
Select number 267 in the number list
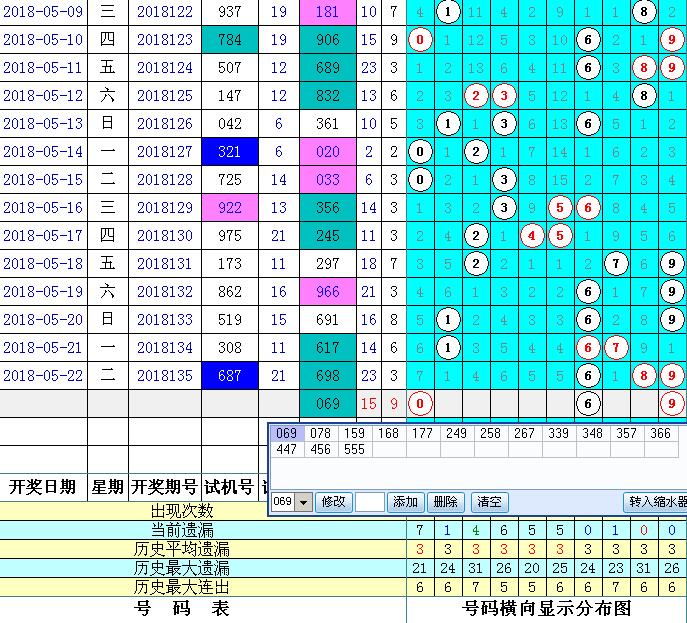click(524, 433)
